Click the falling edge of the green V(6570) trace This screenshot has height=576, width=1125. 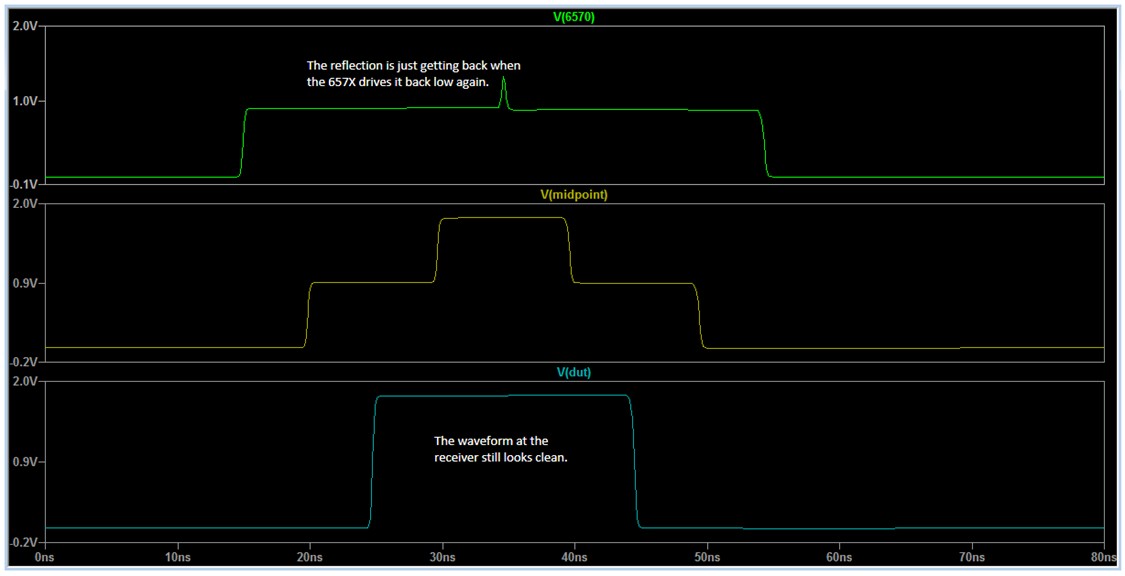(763, 145)
